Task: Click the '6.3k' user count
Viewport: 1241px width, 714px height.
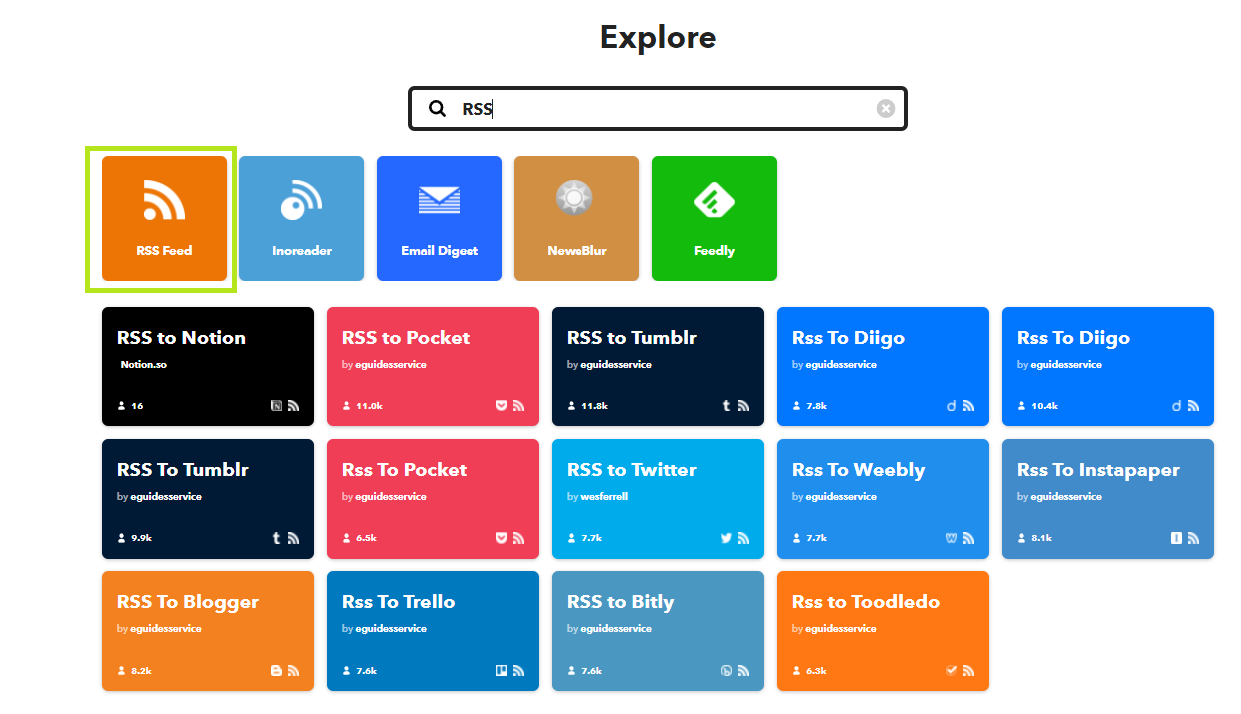Action: pos(816,671)
